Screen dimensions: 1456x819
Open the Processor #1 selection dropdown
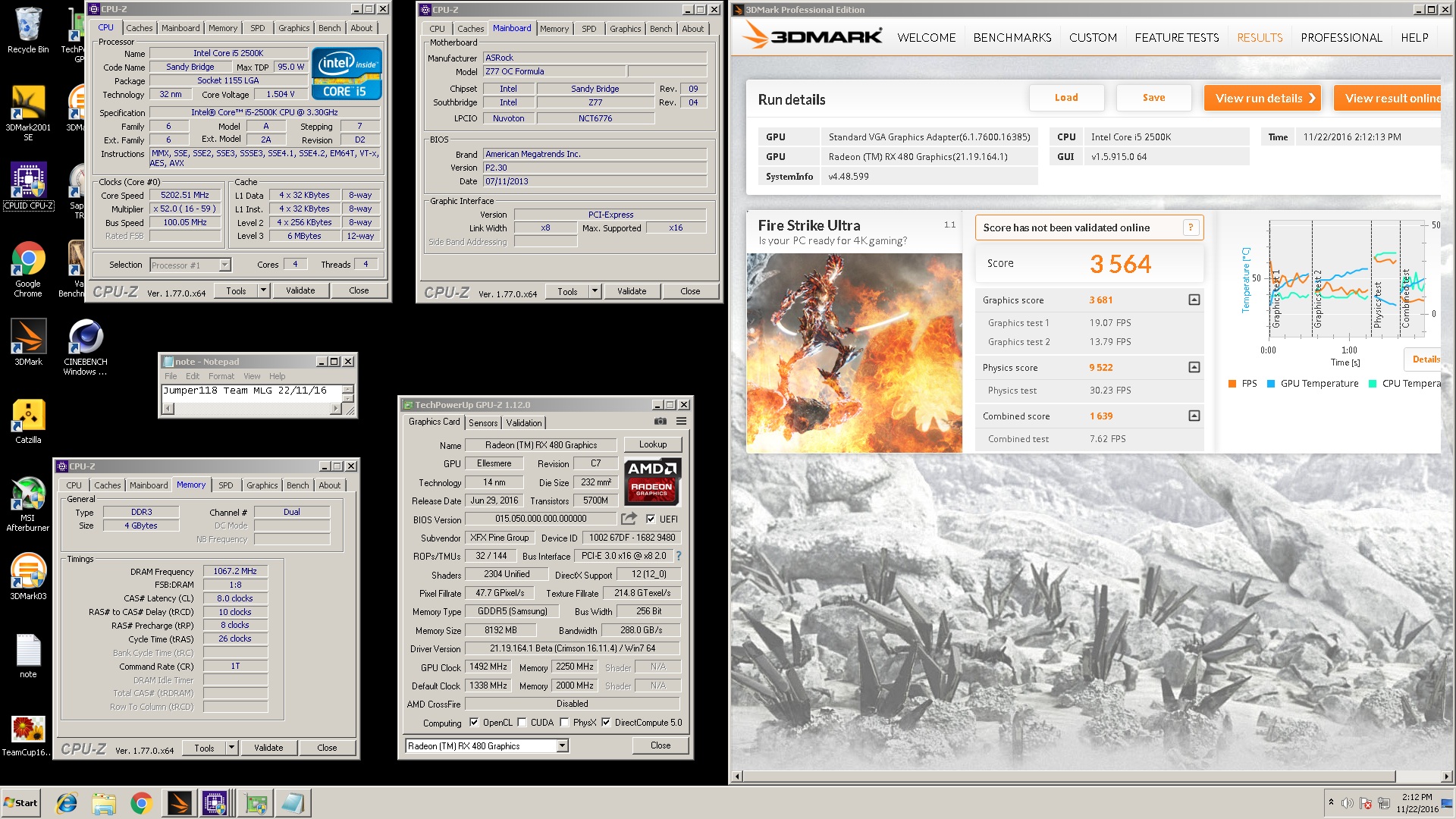224,265
